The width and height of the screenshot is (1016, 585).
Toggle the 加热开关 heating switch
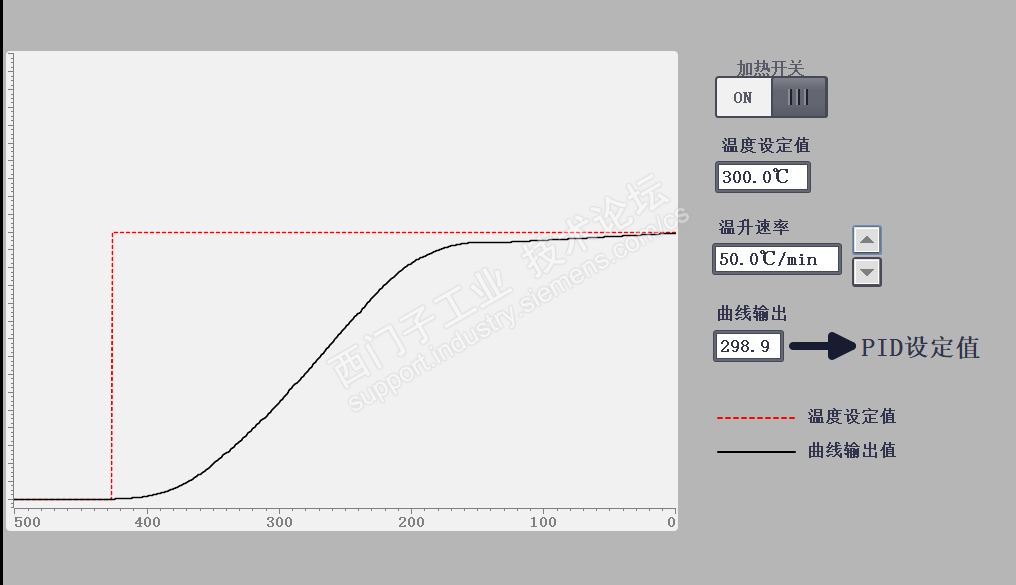click(x=771, y=97)
